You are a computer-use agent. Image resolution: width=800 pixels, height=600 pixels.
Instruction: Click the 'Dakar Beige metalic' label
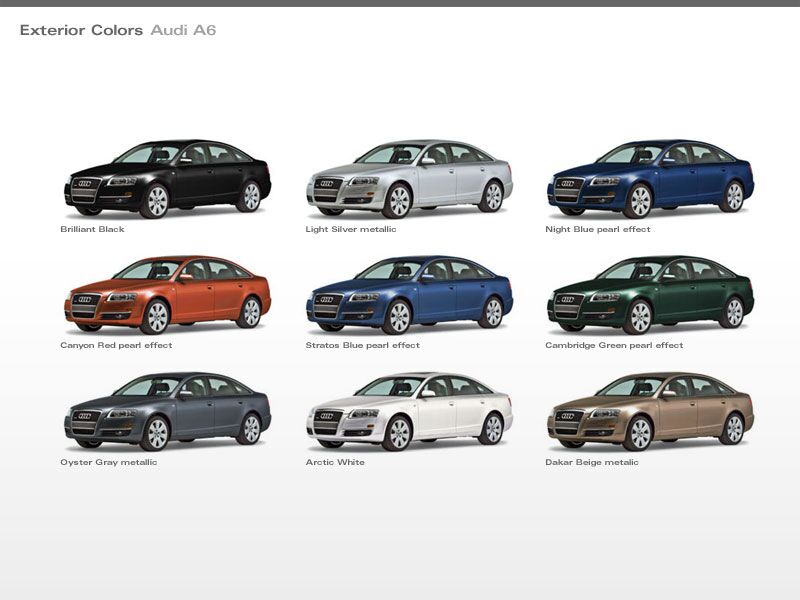[x=592, y=462]
